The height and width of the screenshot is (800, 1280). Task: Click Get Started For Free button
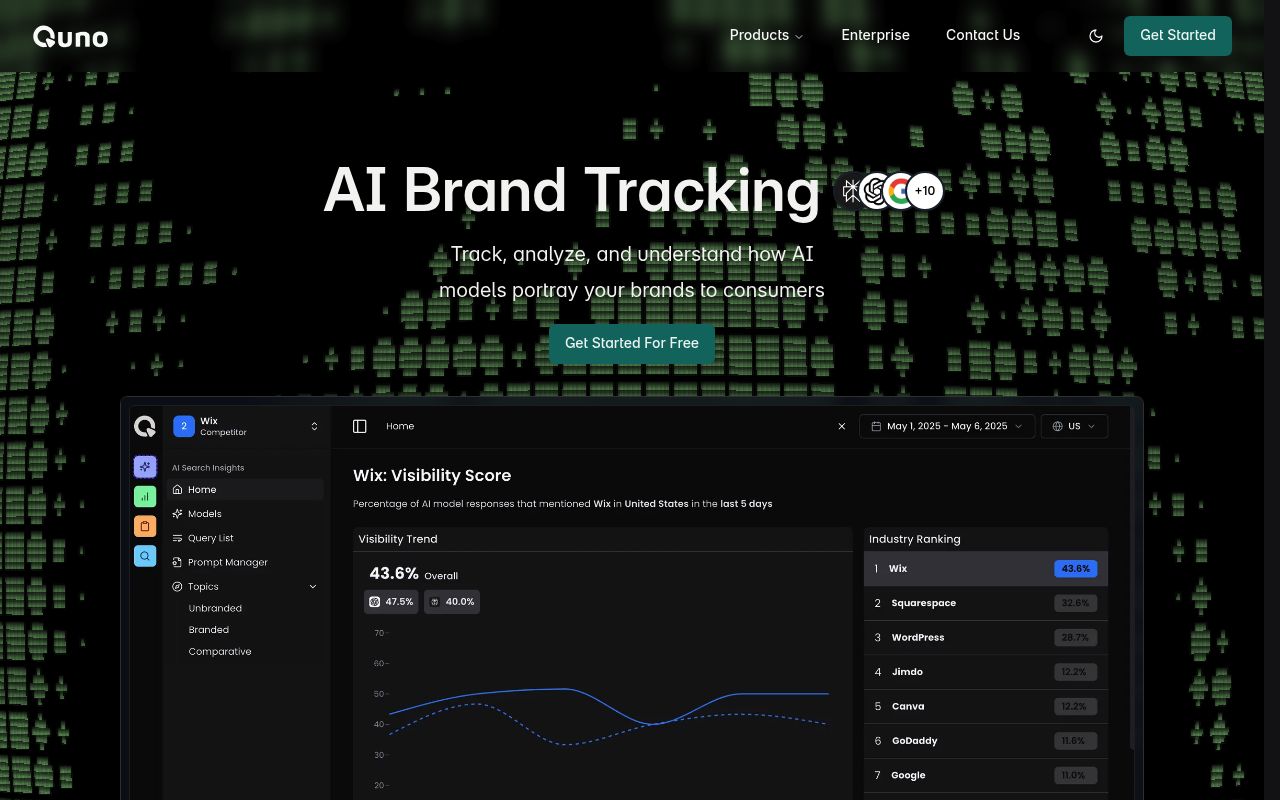[x=632, y=343]
